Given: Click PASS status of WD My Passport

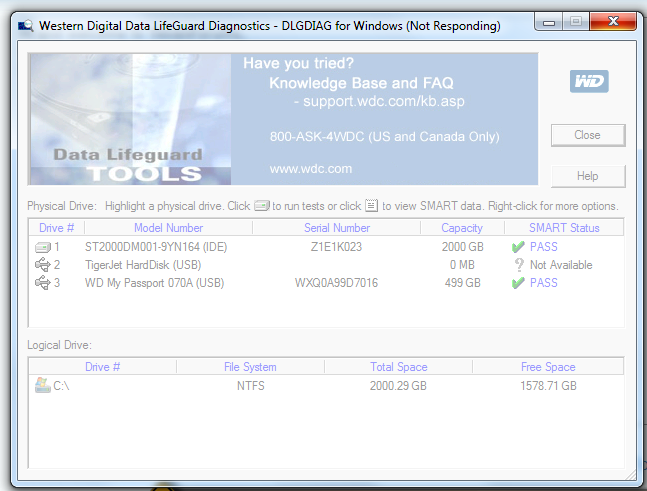Looking at the screenshot, I should [x=543, y=283].
